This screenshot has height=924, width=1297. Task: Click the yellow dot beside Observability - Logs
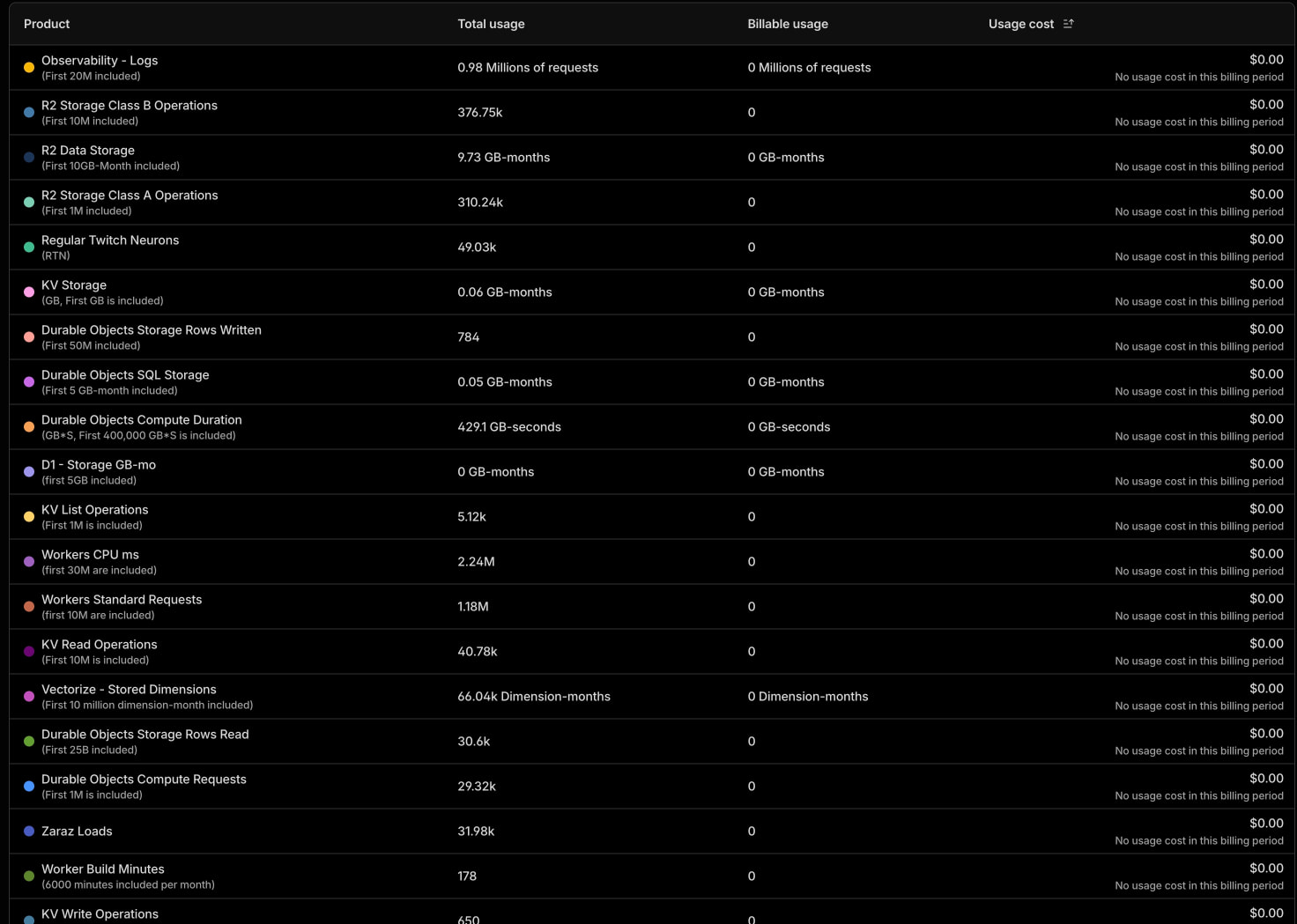[x=29, y=67]
